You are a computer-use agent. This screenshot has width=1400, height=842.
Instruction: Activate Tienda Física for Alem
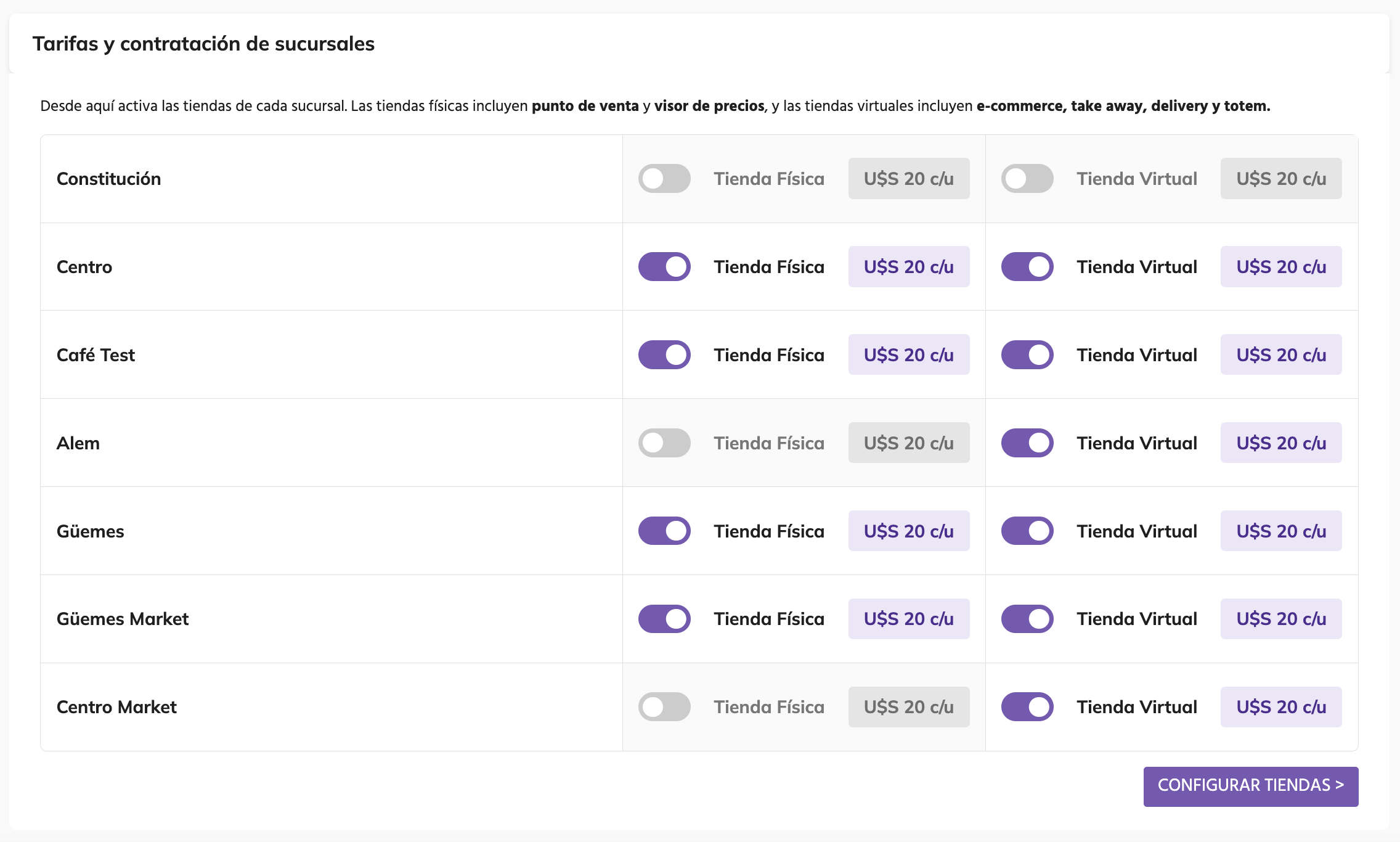(x=664, y=443)
